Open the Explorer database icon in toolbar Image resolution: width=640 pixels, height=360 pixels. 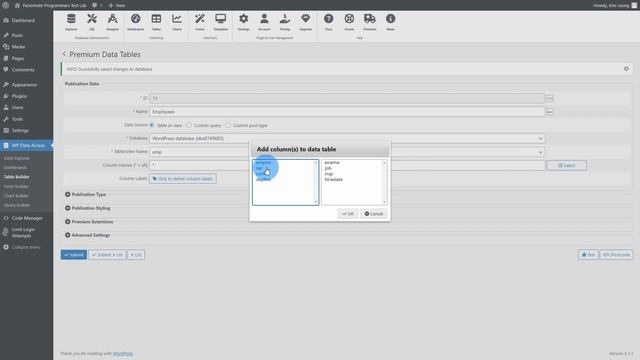coord(71,22)
